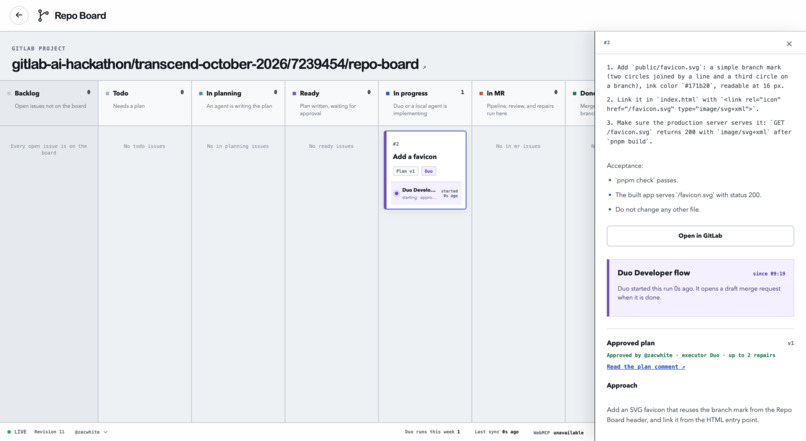Image resolution: width=806 pixels, height=441 pixels.
Task: Close the issue #2 detail panel
Action: pos(789,44)
